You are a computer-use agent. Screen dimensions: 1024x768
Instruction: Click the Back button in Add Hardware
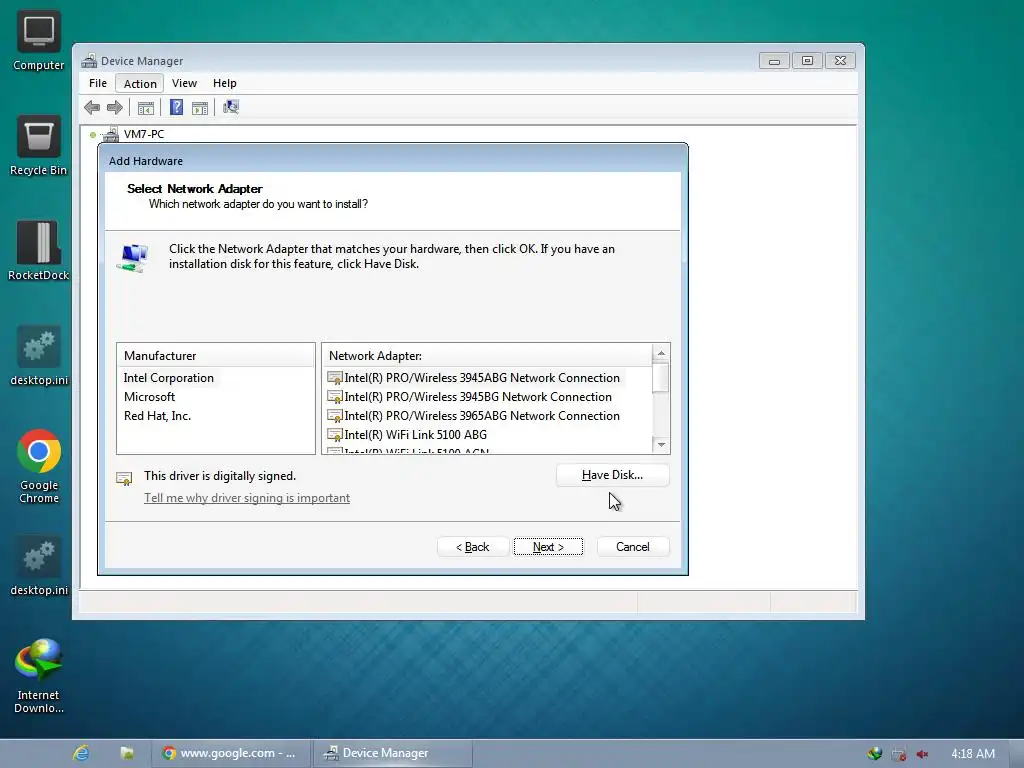pos(473,547)
